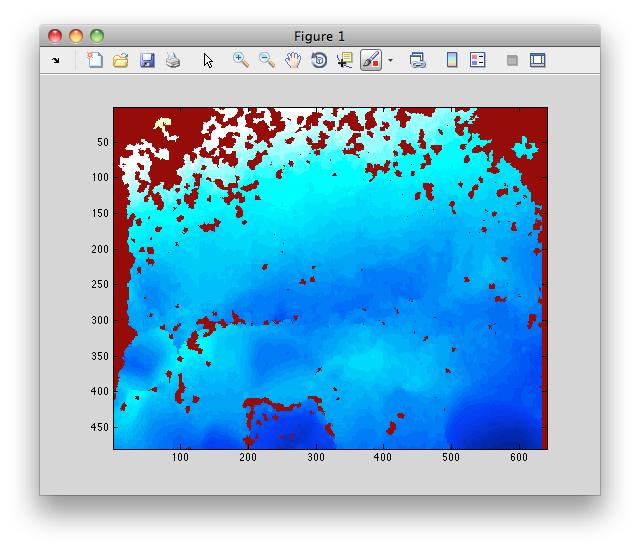640x550 pixels.
Task: Select the Pan hand tool
Action: tap(293, 60)
